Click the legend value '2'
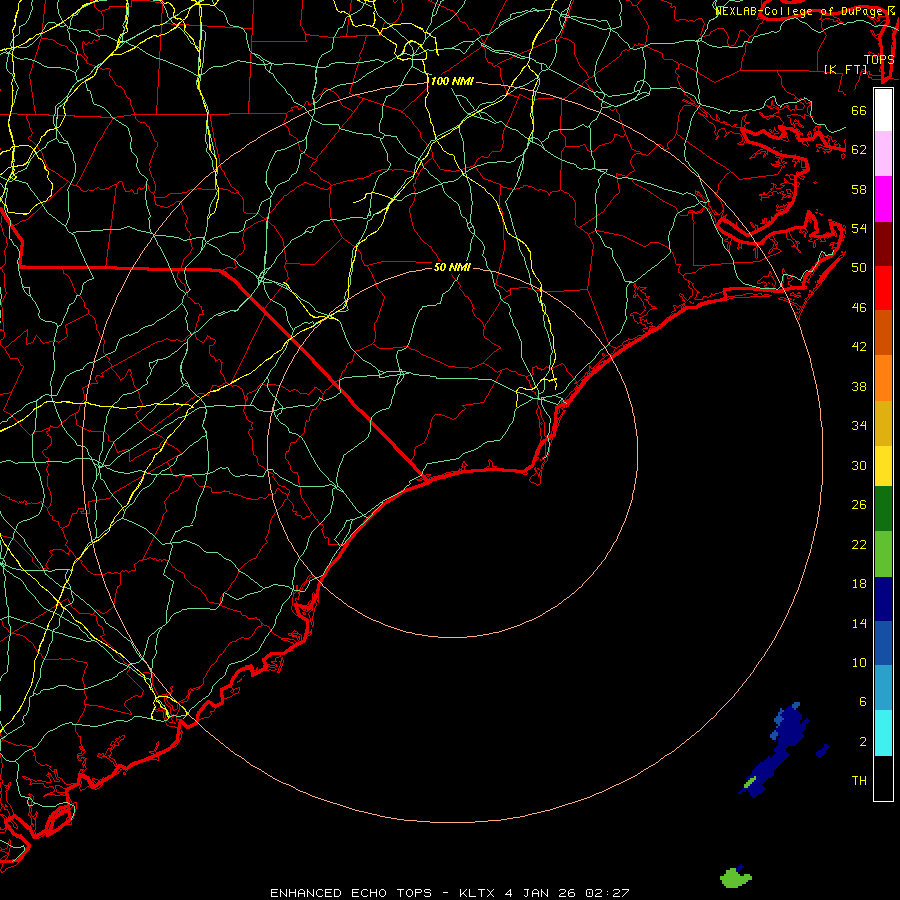The height and width of the screenshot is (900, 900). pos(863,742)
